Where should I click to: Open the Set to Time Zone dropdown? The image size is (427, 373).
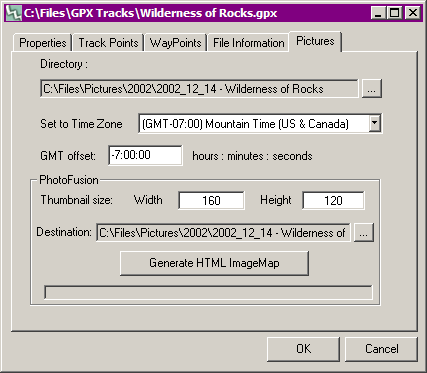point(260,124)
